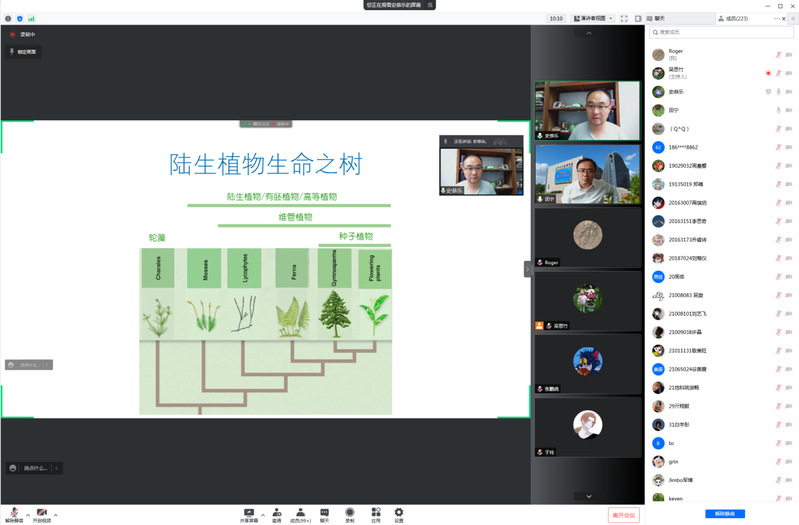799x525 pixels.
Task: Unmute the microphone in the bottom toolbar
Action: tap(14, 514)
